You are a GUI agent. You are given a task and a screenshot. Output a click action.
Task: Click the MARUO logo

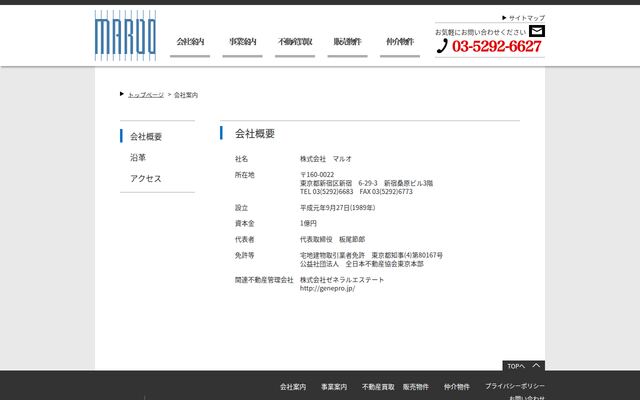coord(125,36)
